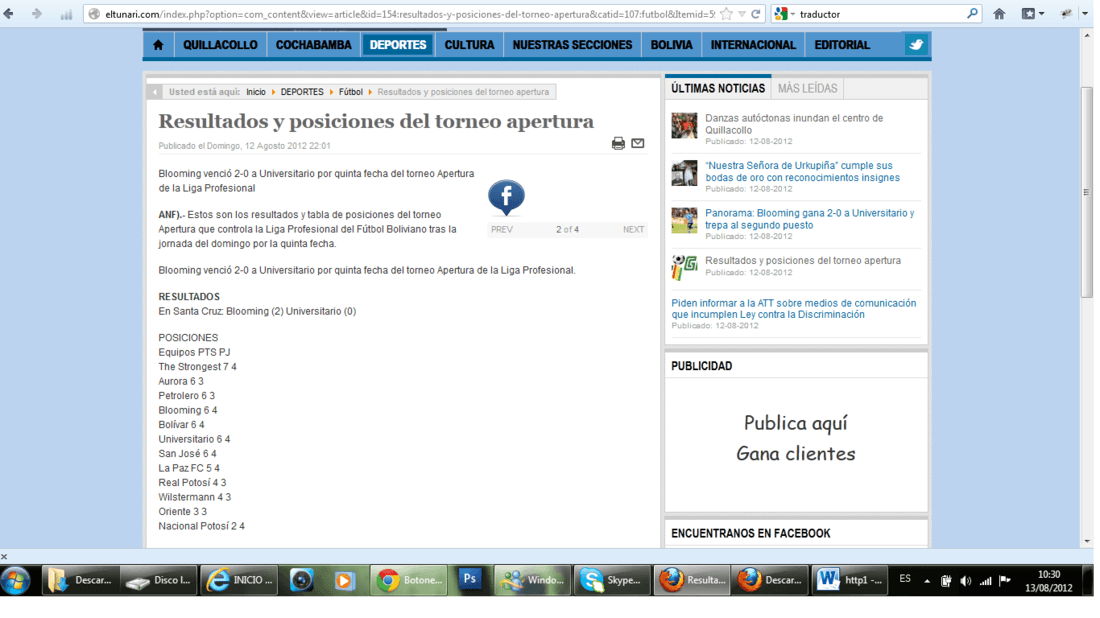Switch to ÚLTIMAS NOTICIAS tab

pos(718,88)
